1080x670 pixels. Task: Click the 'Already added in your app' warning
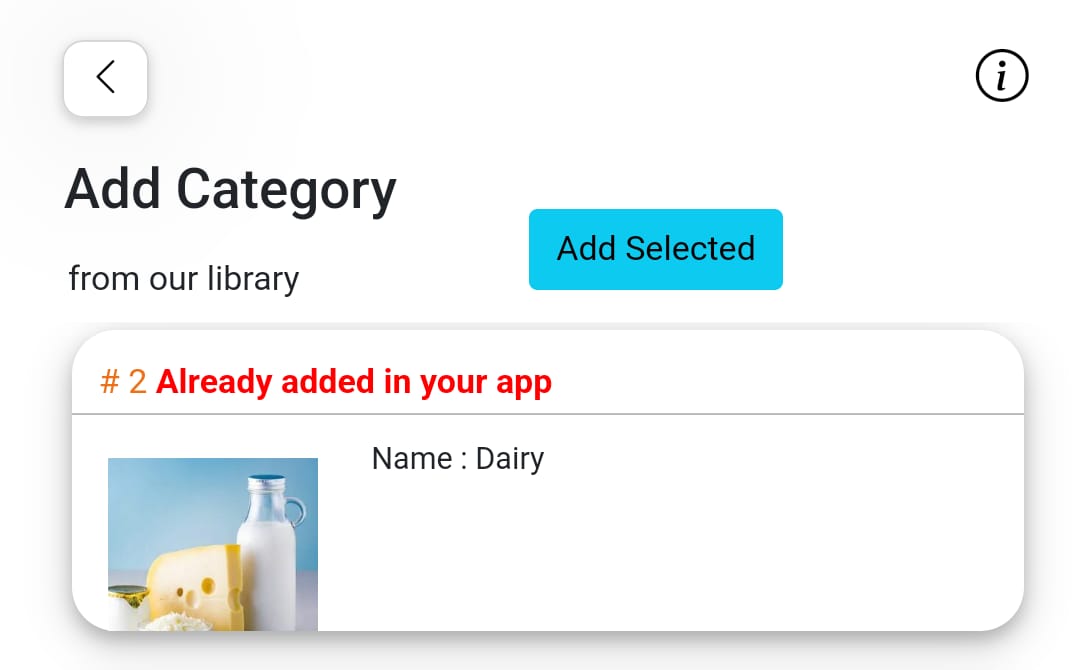coord(354,381)
